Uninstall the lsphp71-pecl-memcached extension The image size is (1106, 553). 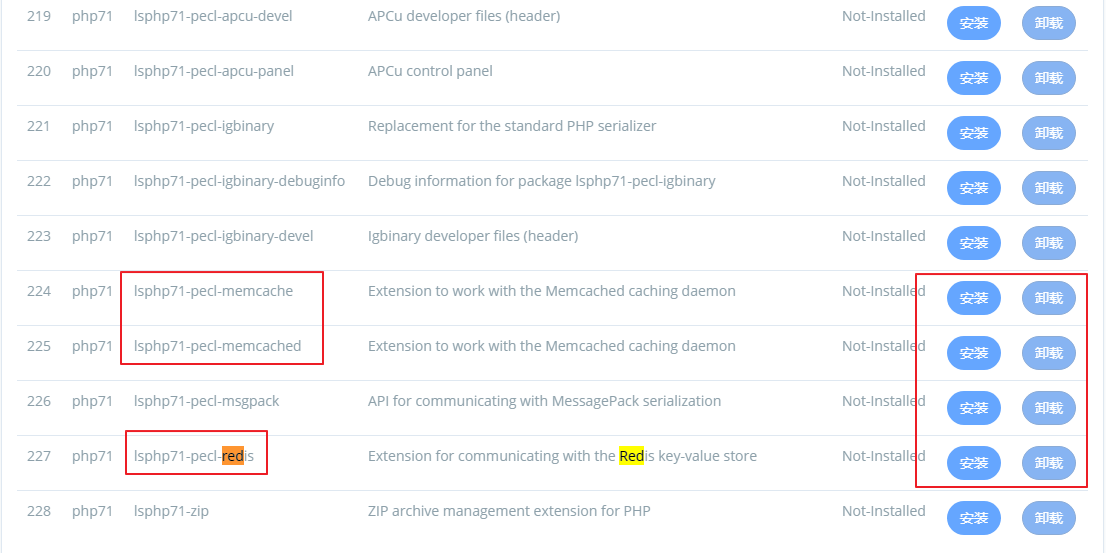pyautogui.click(x=1049, y=353)
